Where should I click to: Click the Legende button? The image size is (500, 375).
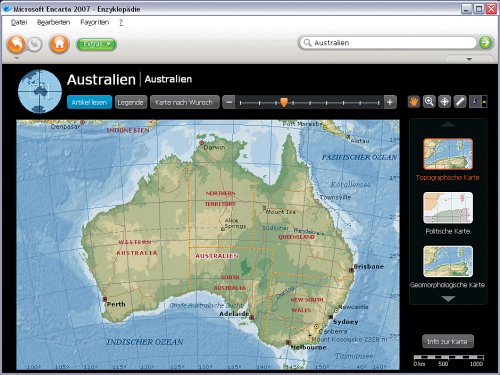coord(130,102)
